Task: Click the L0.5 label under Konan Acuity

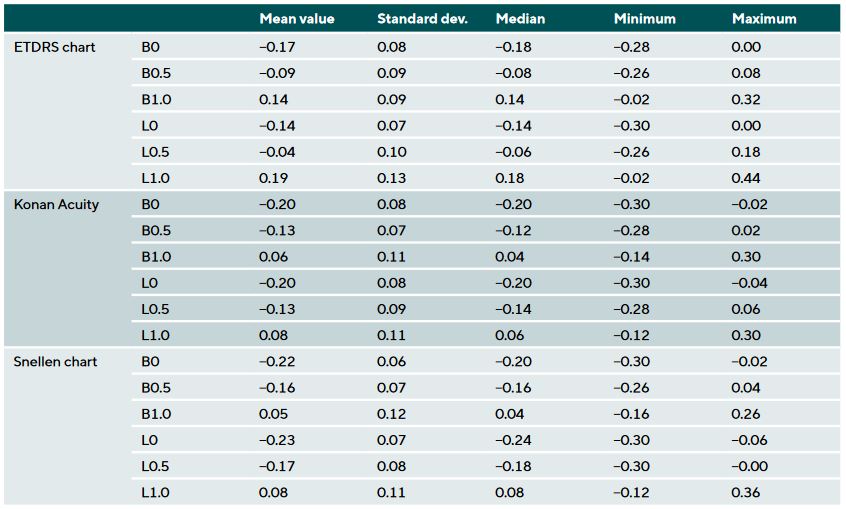Action: pyautogui.click(x=157, y=309)
